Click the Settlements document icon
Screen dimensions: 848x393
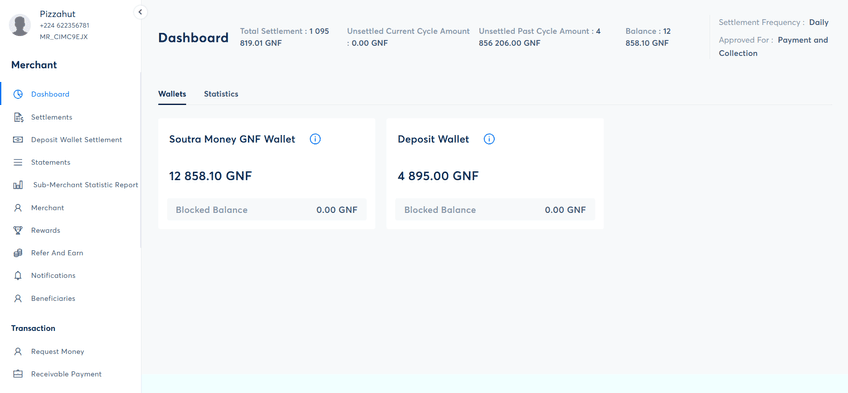(18, 117)
